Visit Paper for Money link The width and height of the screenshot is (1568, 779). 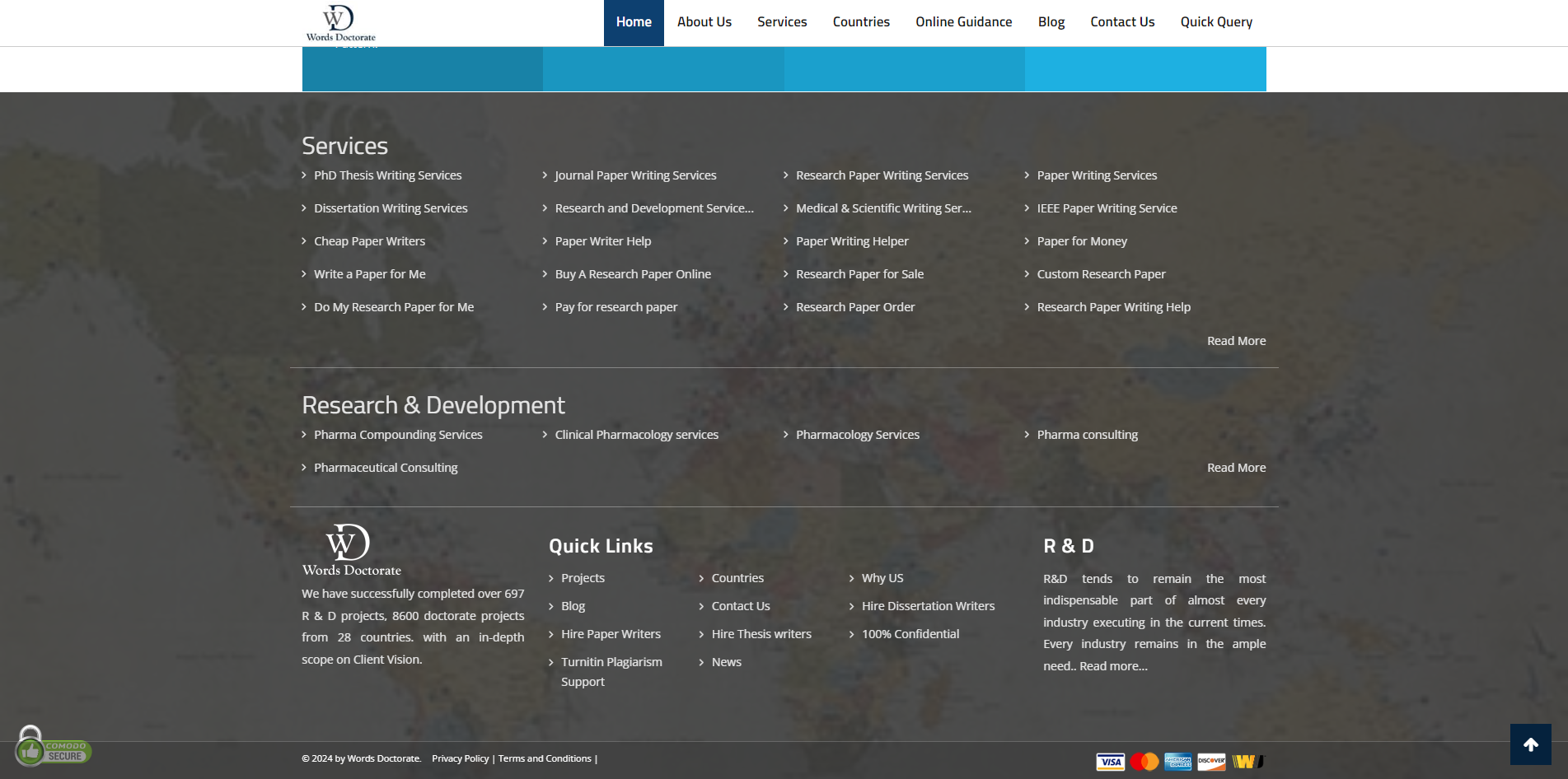1082,241
